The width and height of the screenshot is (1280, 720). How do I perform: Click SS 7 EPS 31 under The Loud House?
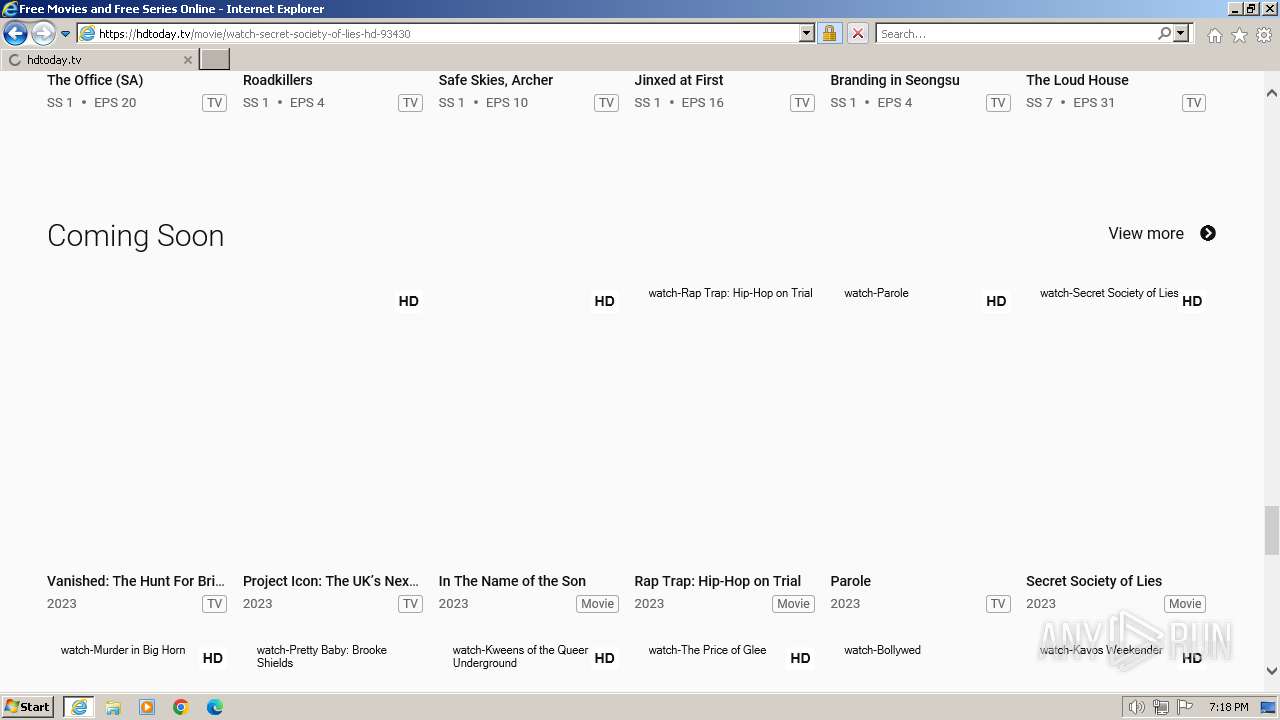[1070, 103]
